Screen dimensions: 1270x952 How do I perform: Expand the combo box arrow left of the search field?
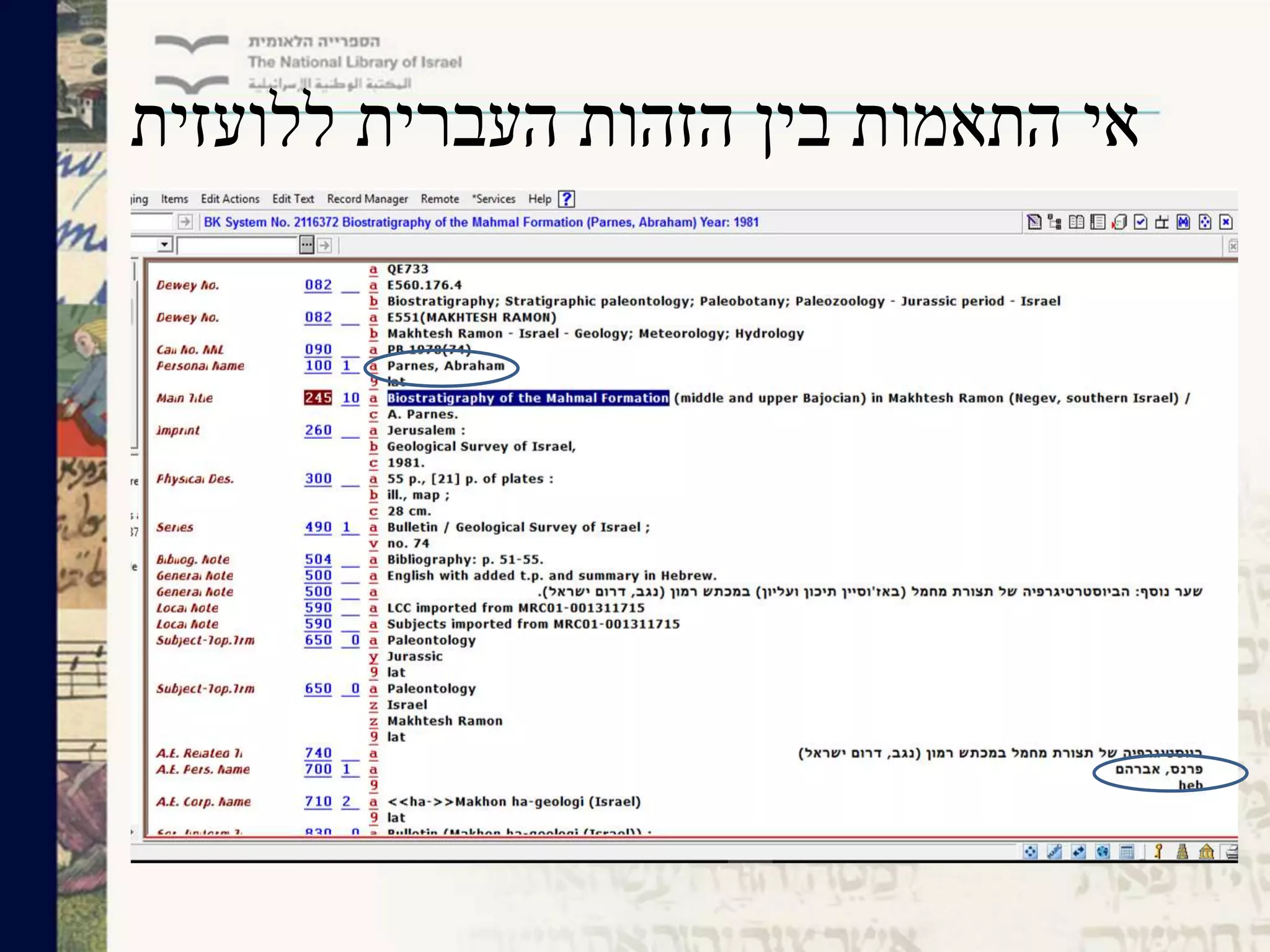pos(164,244)
